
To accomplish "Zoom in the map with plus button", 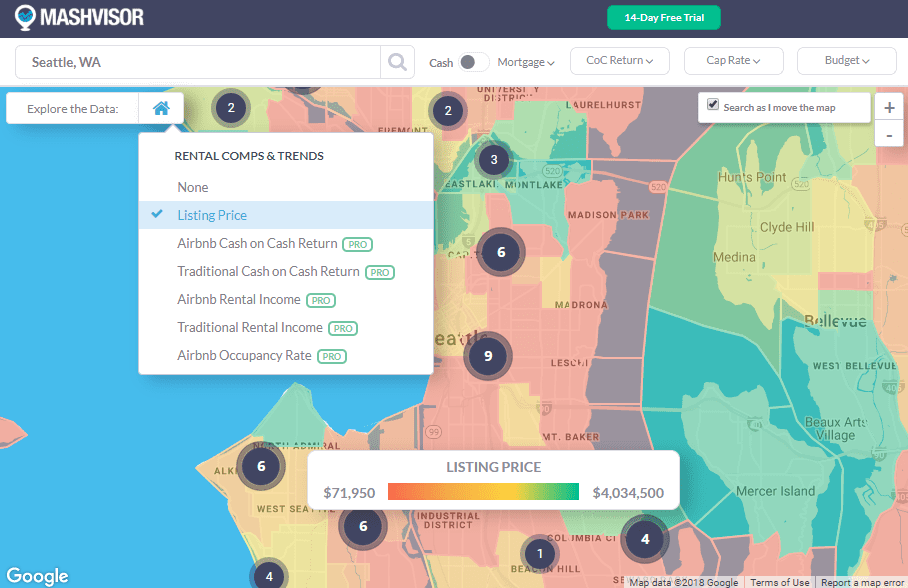I will click(x=889, y=108).
